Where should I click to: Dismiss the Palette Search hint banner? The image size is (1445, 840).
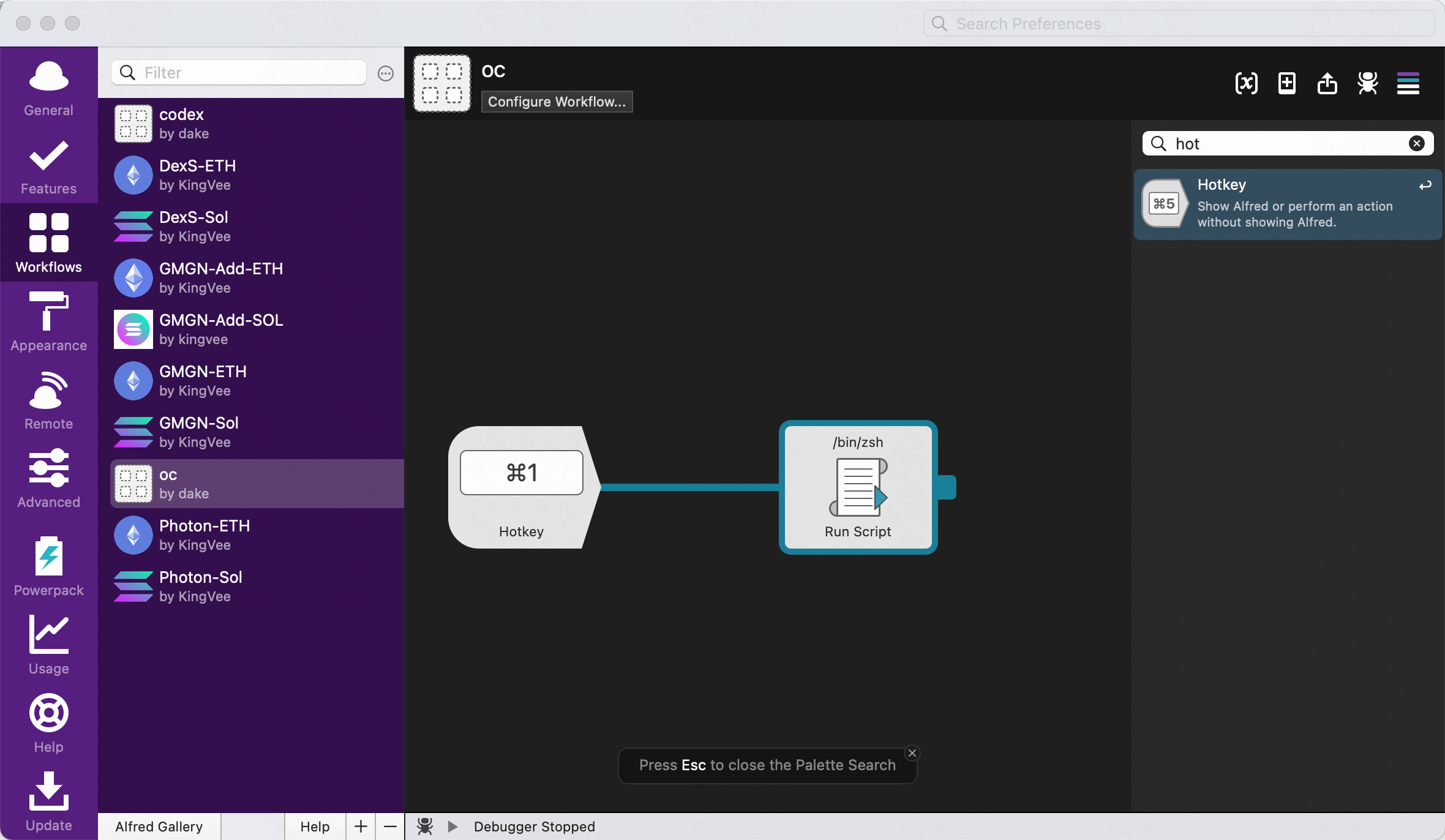(912, 753)
